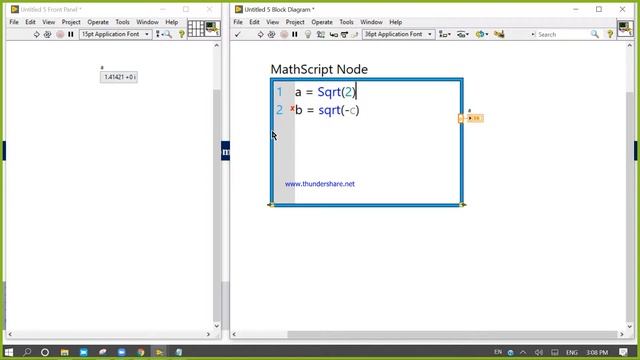Click Step Over button

pos(344,35)
